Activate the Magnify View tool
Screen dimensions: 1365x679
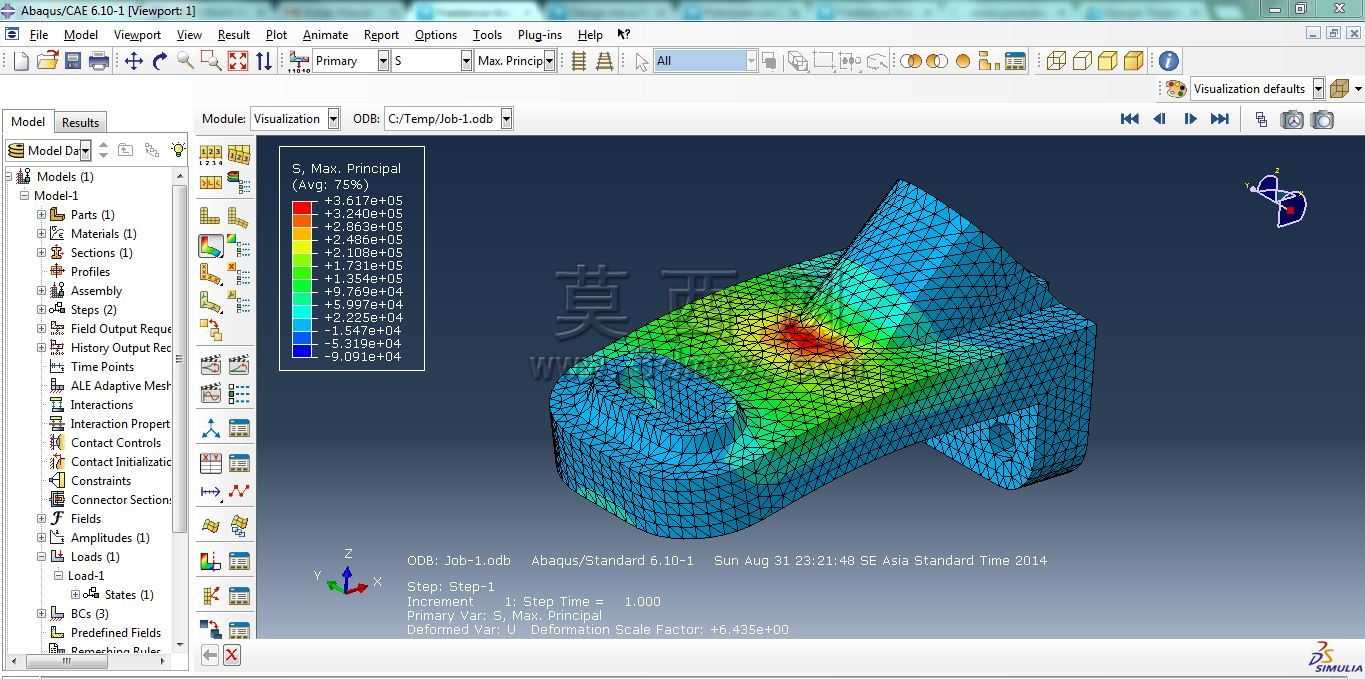click(x=185, y=61)
